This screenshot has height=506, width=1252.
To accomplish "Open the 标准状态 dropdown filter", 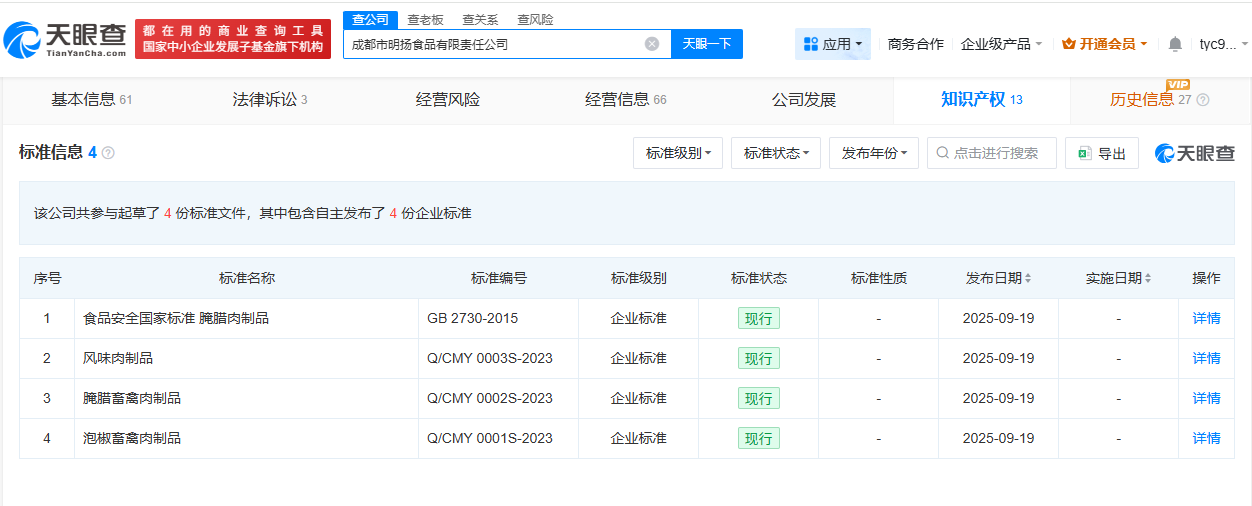I will click(776, 153).
